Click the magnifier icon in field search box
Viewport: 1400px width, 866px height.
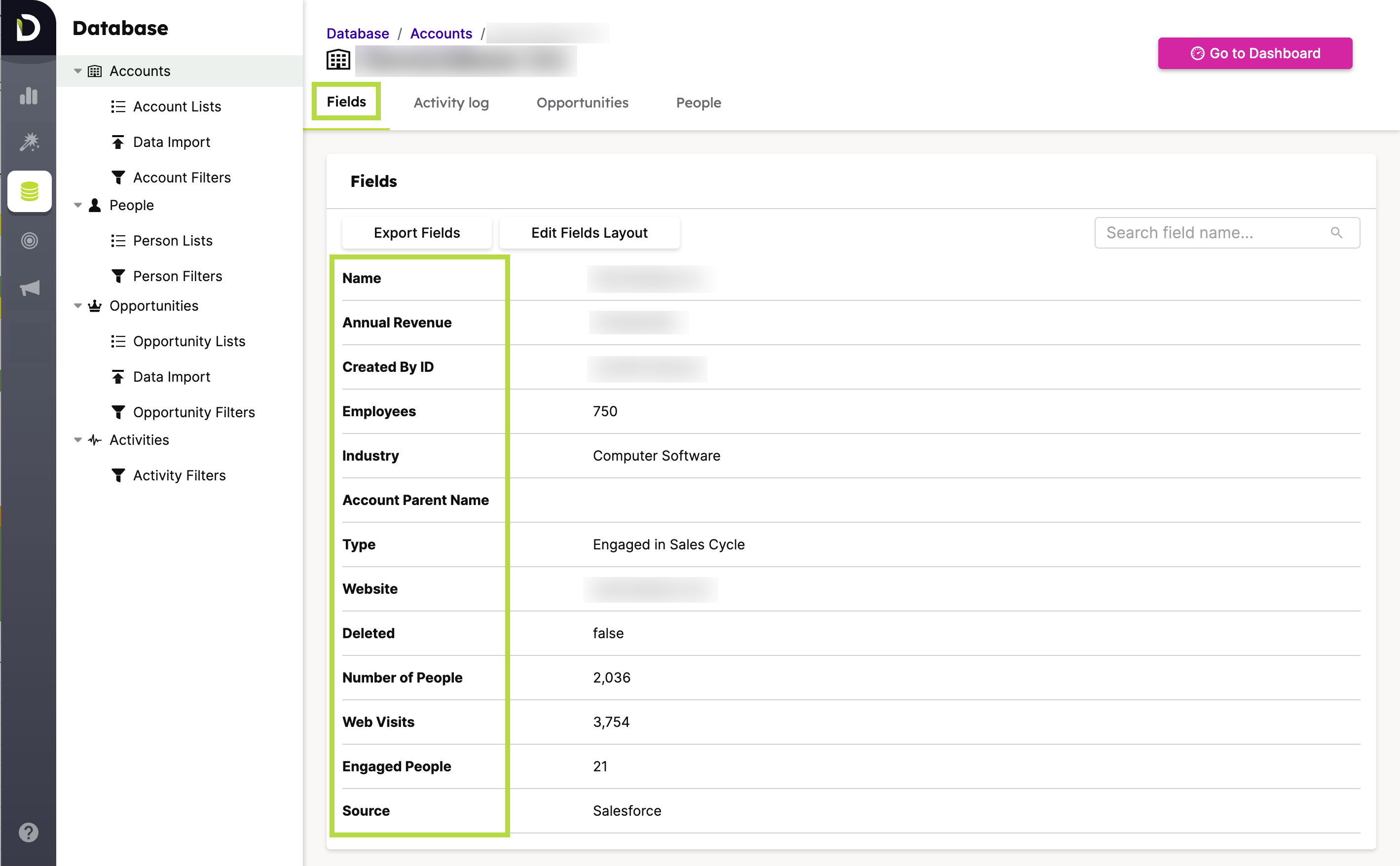1337,233
